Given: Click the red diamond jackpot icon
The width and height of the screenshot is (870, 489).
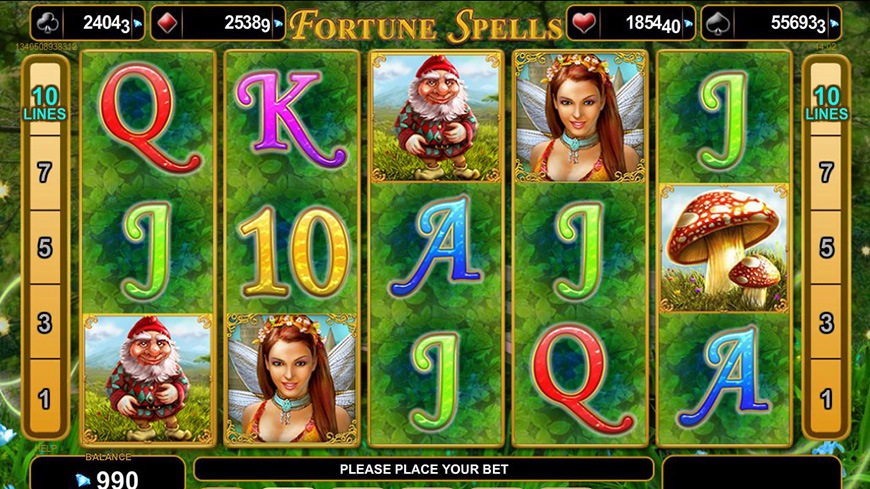Looking at the screenshot, I should pyautogui.click(x=167, y=23).
